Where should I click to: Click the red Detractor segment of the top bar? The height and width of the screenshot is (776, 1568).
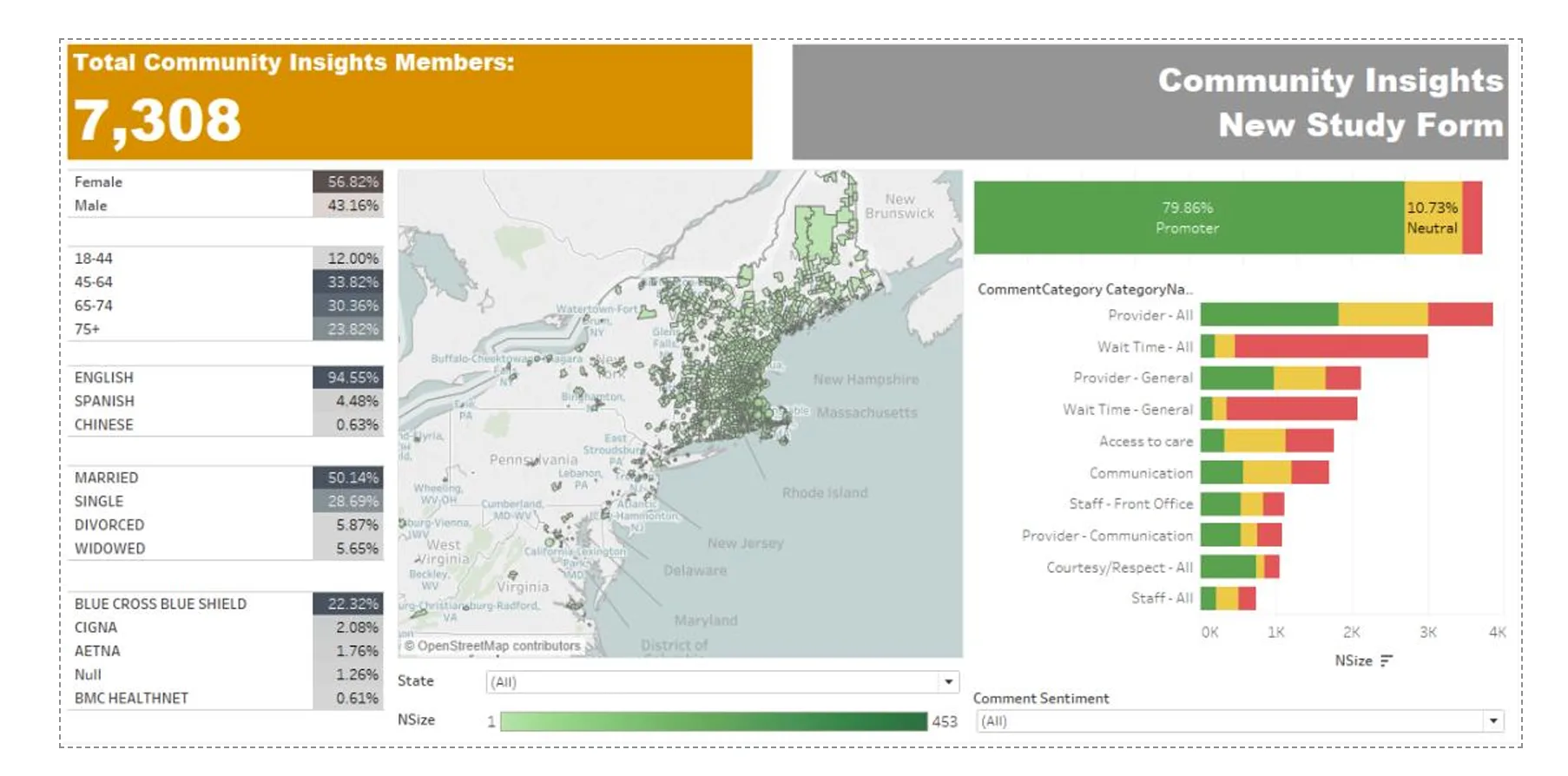[1472, 218]
